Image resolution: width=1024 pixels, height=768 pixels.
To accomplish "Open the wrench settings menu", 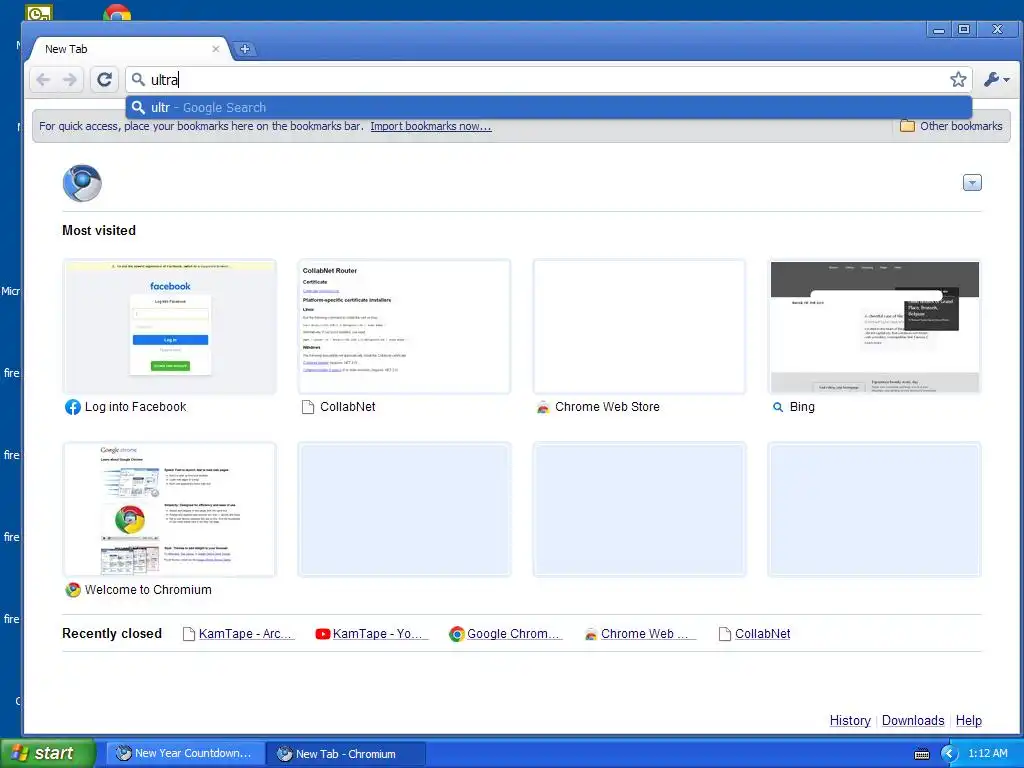I will tap(997, 80).
